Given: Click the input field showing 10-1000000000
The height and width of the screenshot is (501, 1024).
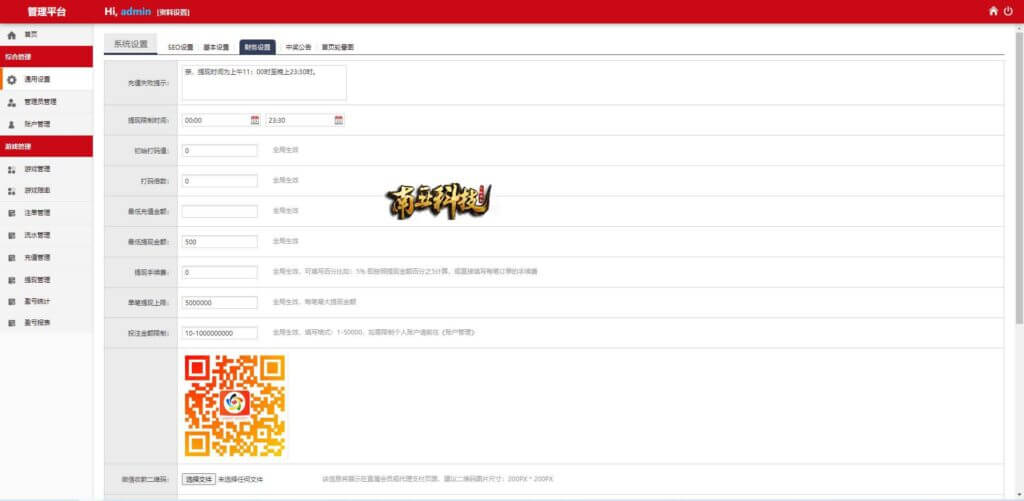Looking at the screenshot, I should coord(219,333).
